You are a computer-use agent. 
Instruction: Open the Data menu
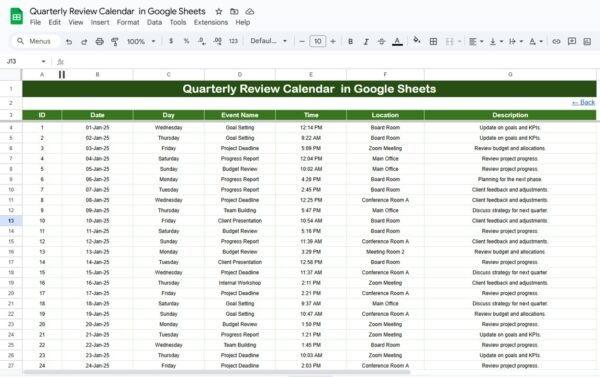pos(154,23)
